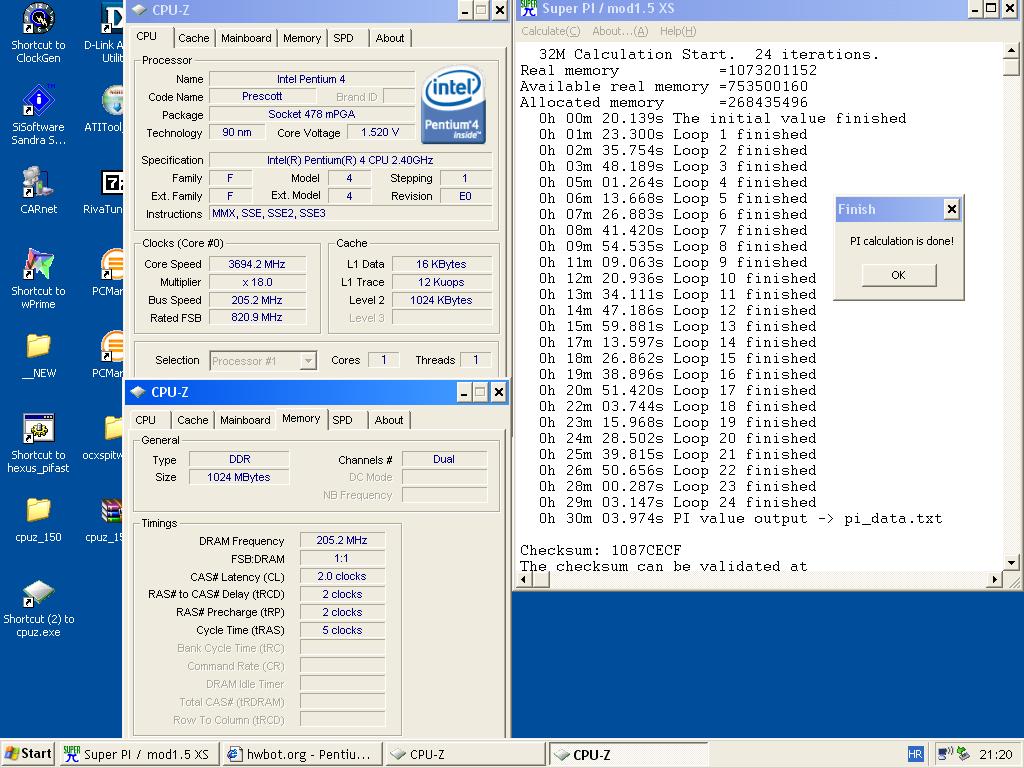Switch to CPU tab in bottom CPU-Z window
The height and width of the screenshot is (768, 1024).
tap(146, 420)
